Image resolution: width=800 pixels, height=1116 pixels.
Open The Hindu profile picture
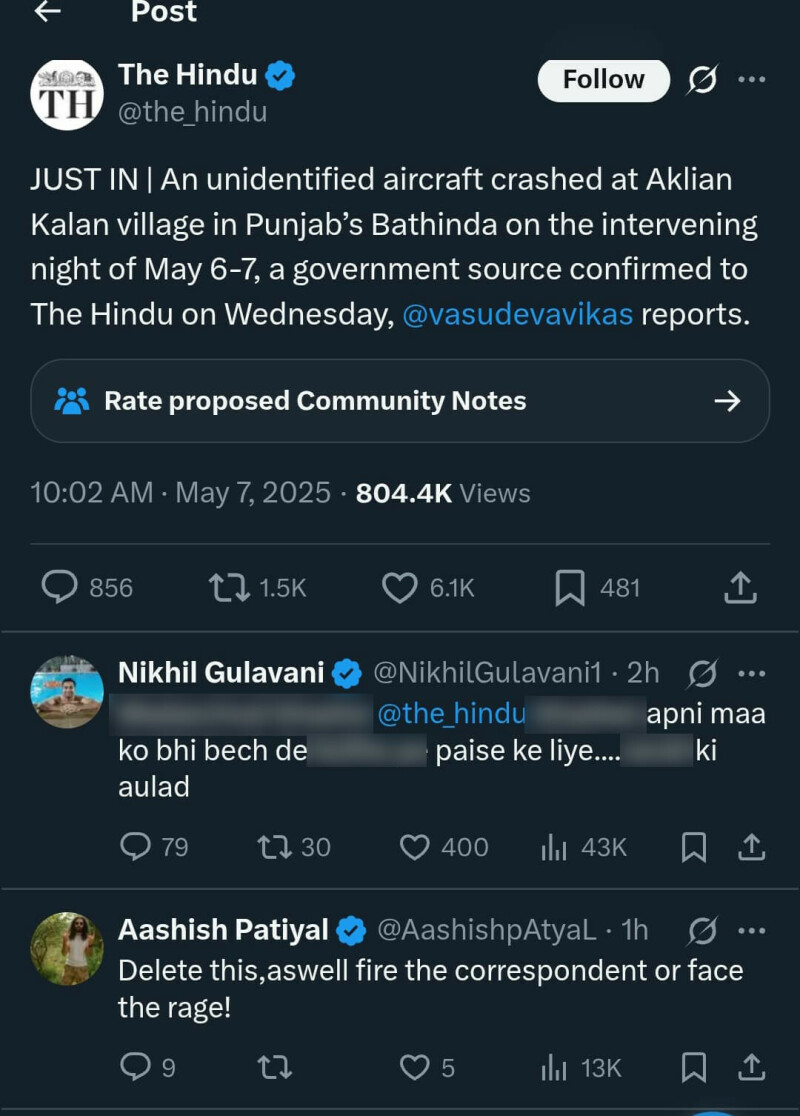click(x=67, y=94)
